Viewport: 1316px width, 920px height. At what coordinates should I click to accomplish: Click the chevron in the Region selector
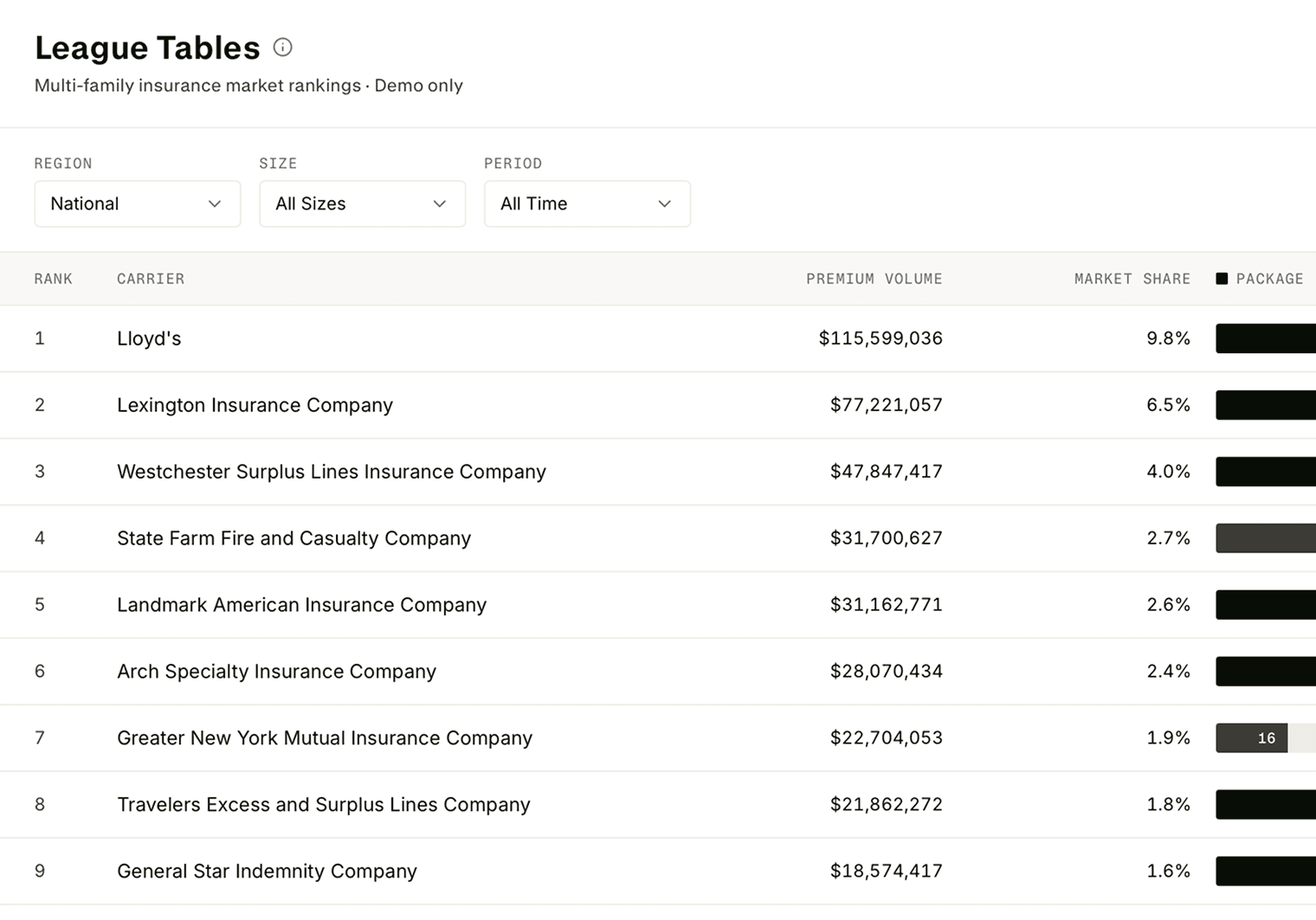[215, 204]
